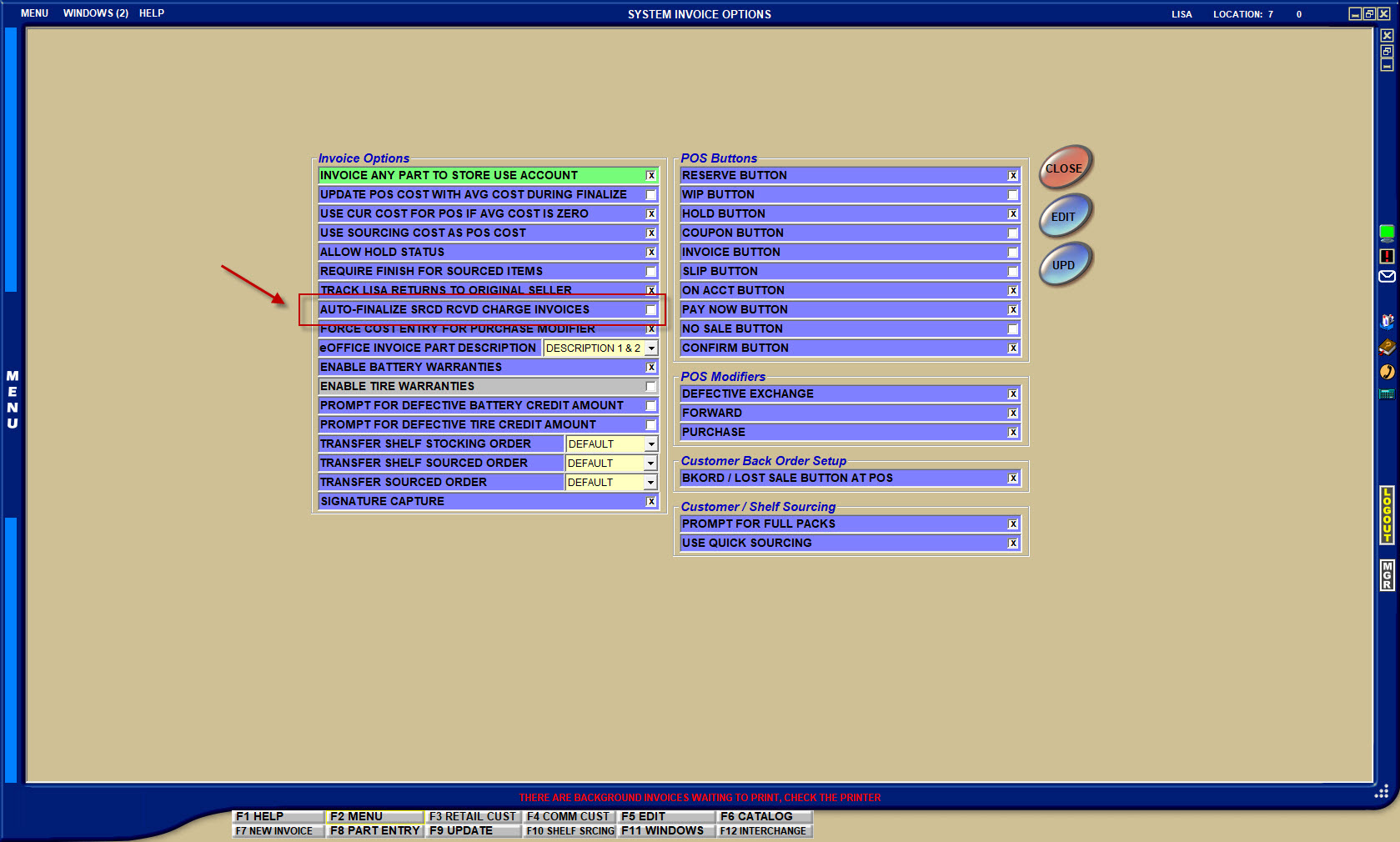The width and height of the screenshot is (1400, 842).
Task: Click the vertical LOGOUT icon
Action: (1387, 515)
